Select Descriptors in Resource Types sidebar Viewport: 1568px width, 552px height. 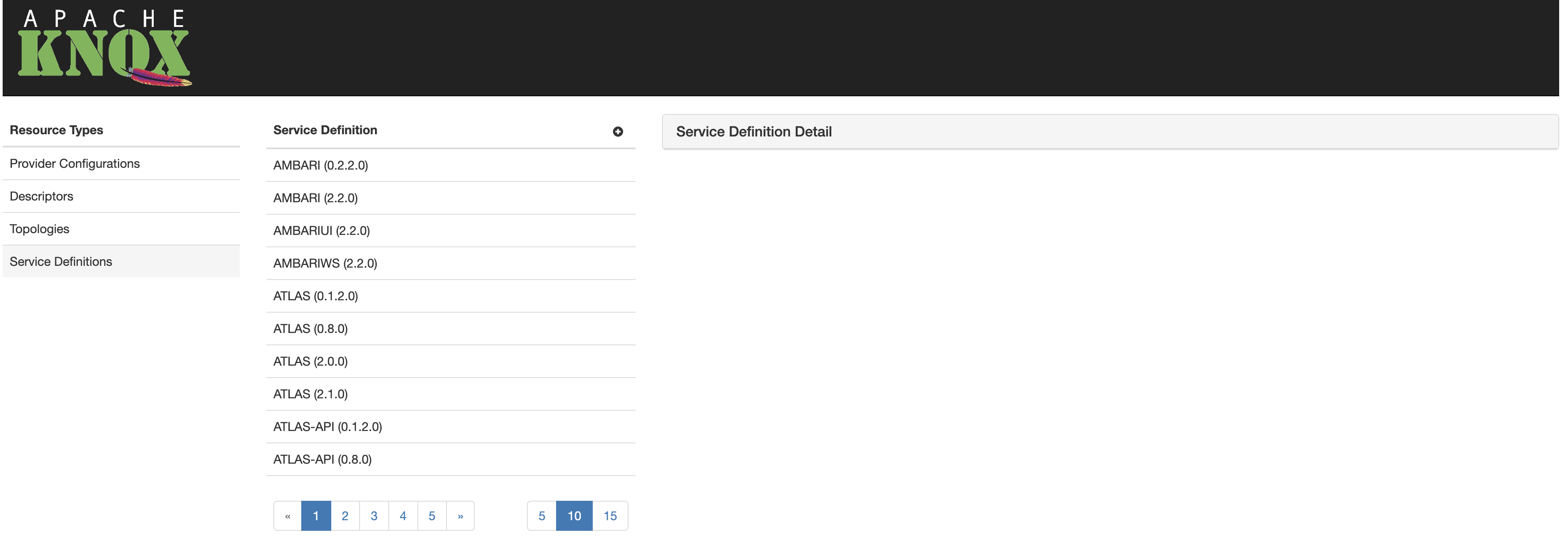click(x=41, y=196)
